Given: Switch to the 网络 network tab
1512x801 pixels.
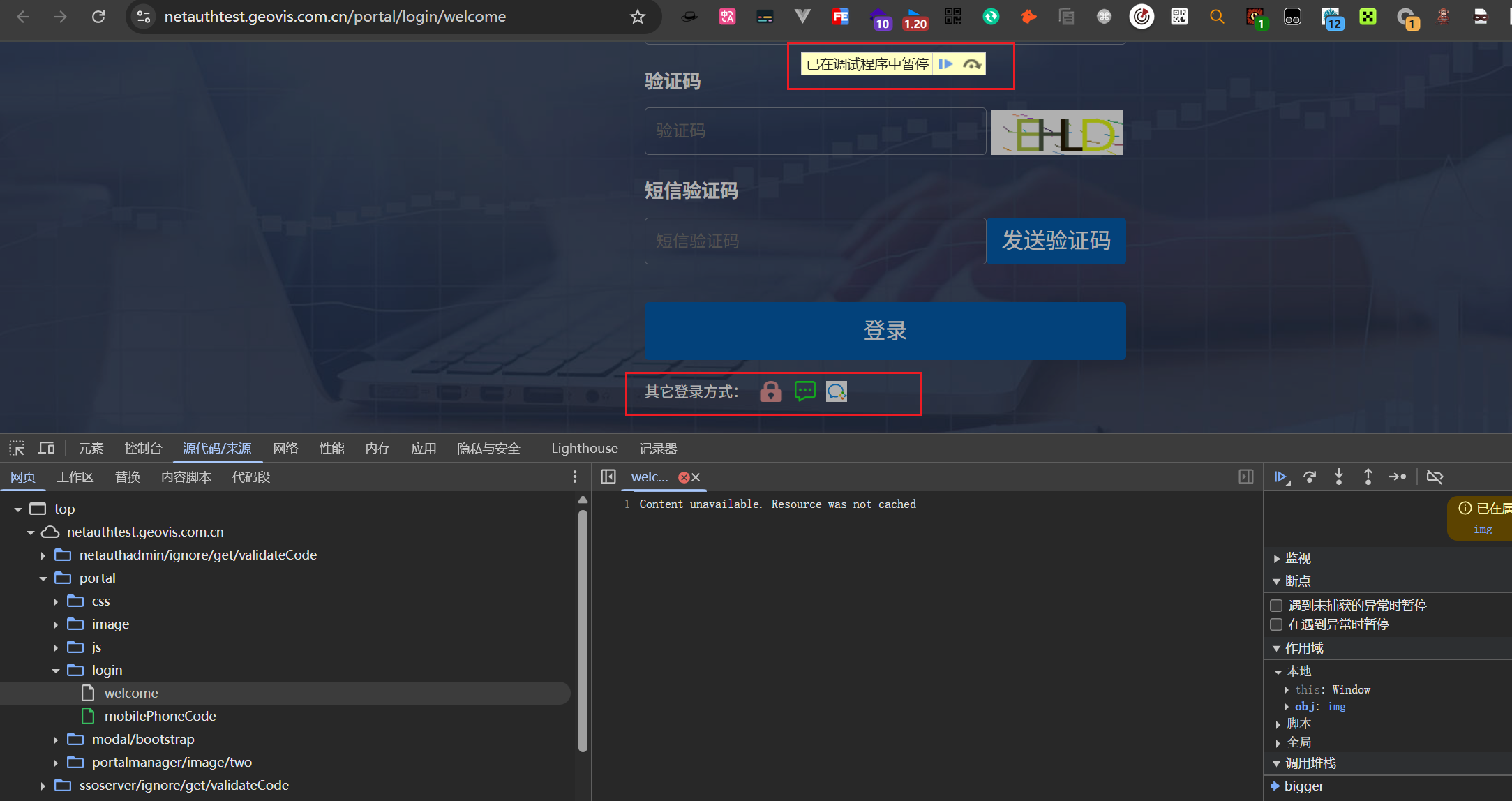Looking at the screenshot, I should tap(285, 448).
